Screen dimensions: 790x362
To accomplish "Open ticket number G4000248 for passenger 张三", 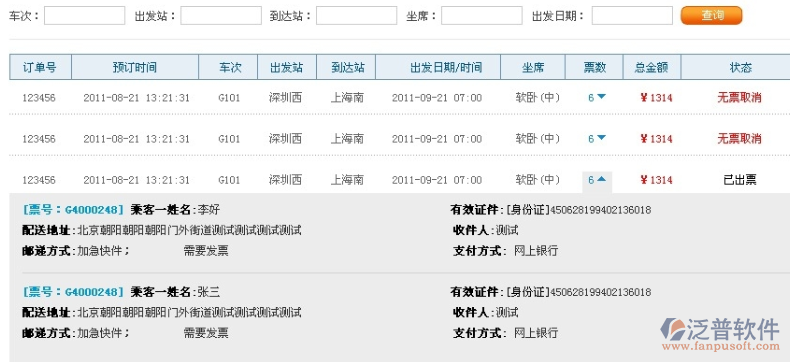I will [x=73, y=292].
